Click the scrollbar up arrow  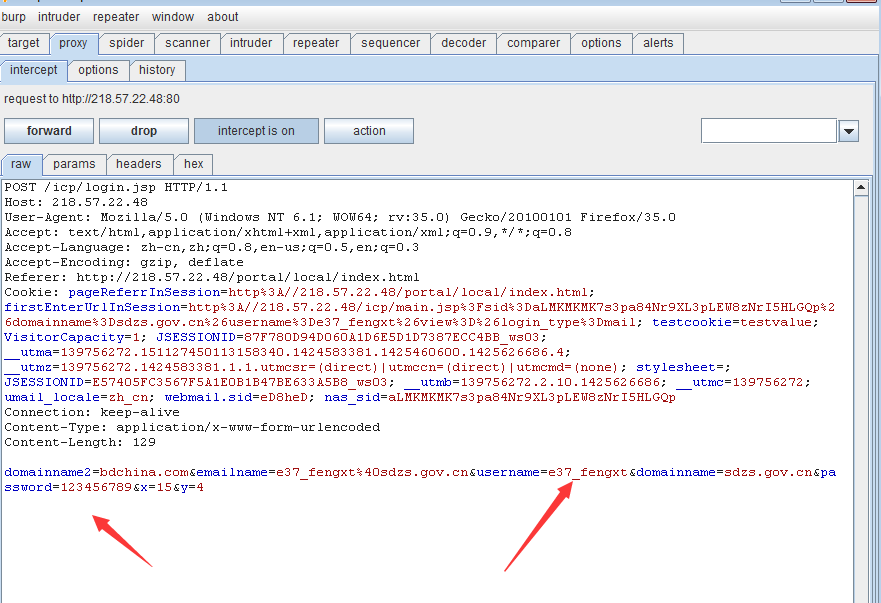(861, 188)
